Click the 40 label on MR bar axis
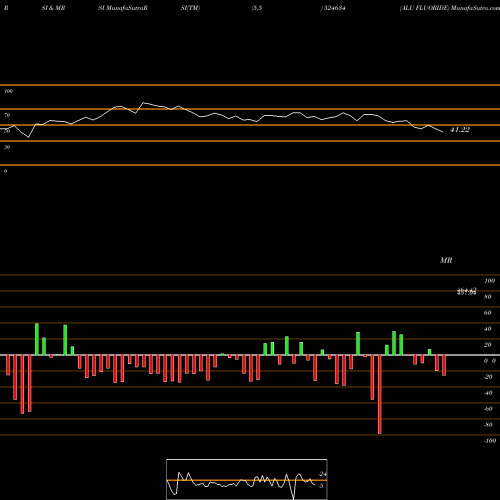This screenshot has height=500, width=500. coord(488,329)
